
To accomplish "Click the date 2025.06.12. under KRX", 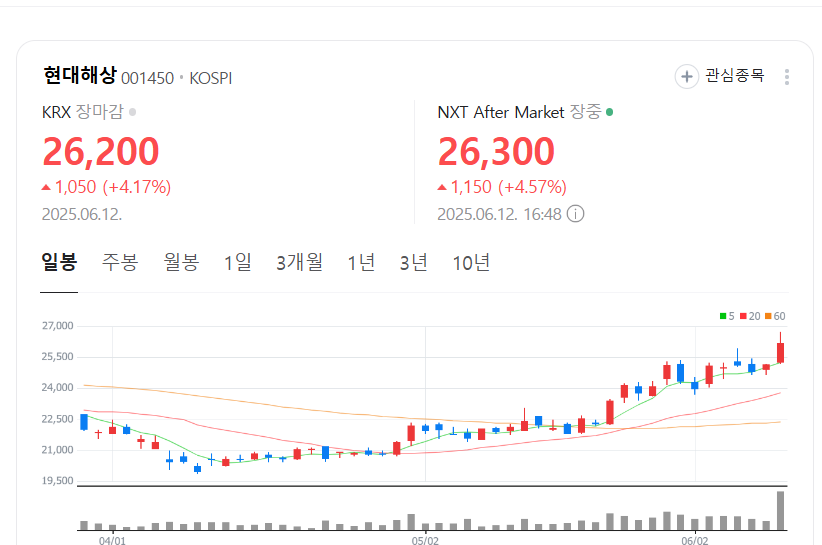I will coord(82,214).
